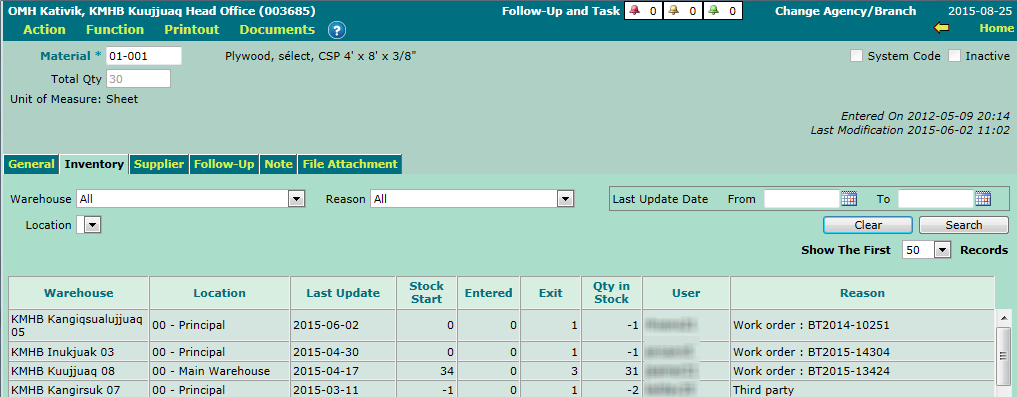1017x397 pixels.
Task: Tick the System Code checkbox
Action: [x=857, y=56]
